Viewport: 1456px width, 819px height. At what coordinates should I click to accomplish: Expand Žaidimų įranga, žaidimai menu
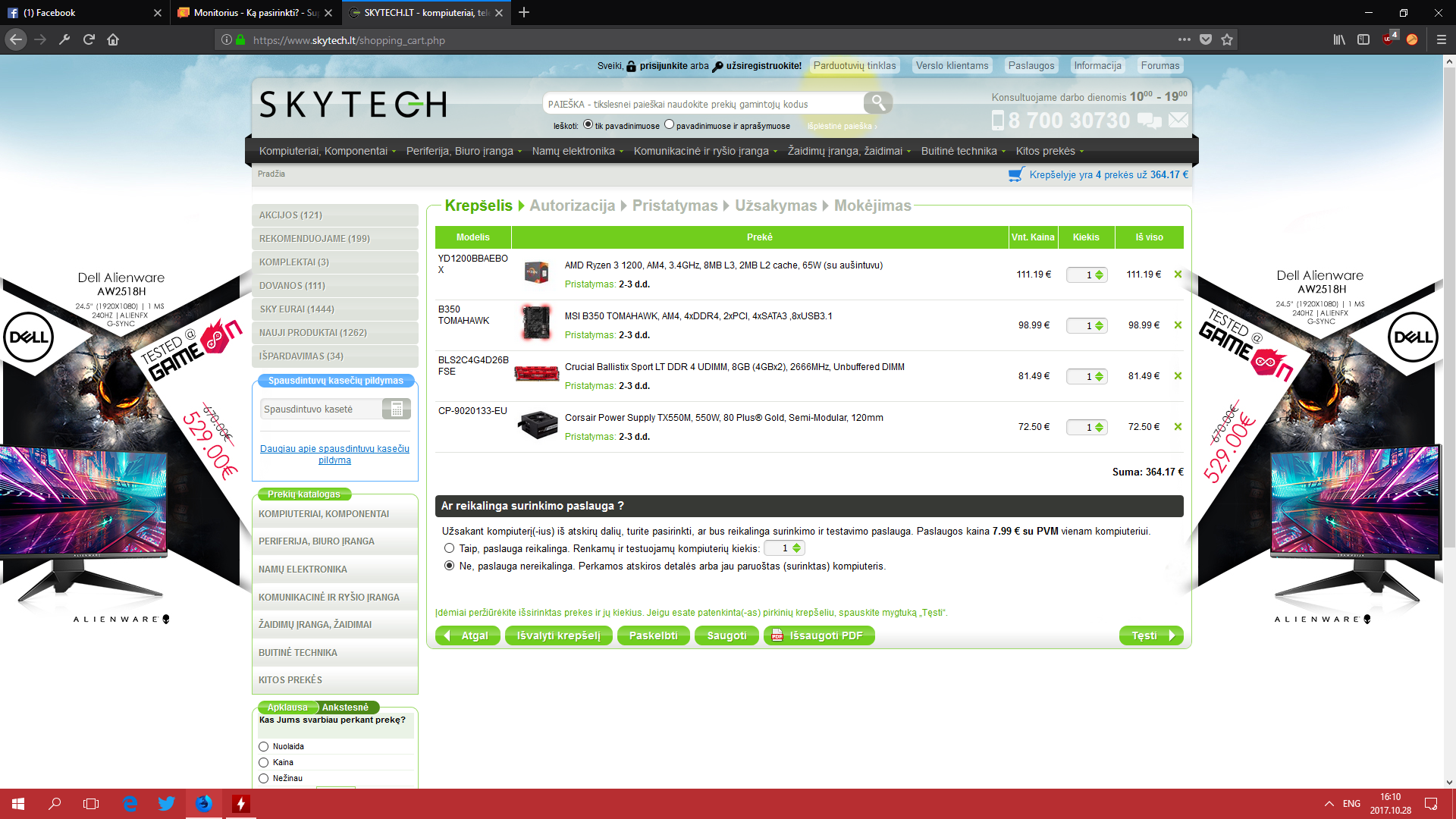[849, 151]
